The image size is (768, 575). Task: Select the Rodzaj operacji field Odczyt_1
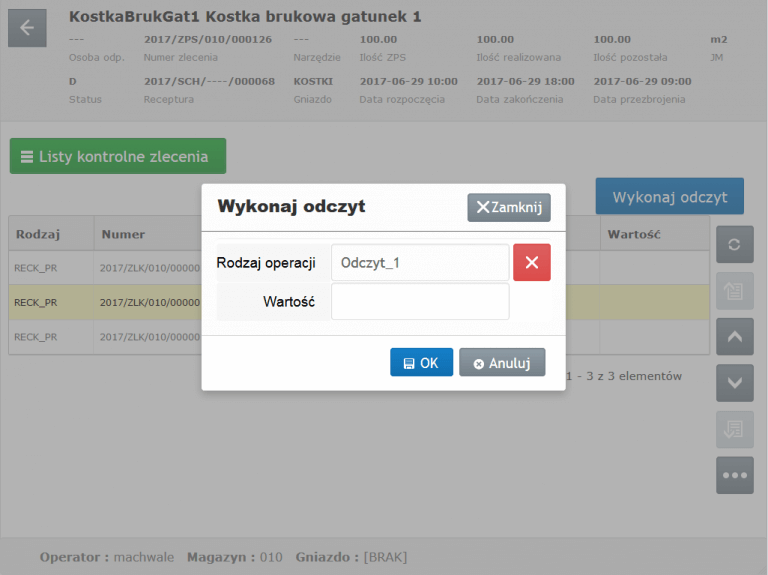(420, 263)
